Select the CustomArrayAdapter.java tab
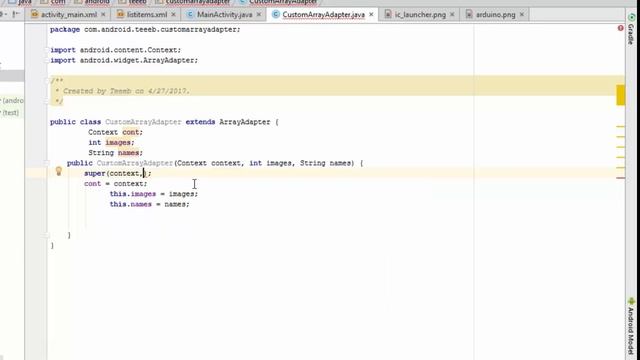 pos(323,15)
